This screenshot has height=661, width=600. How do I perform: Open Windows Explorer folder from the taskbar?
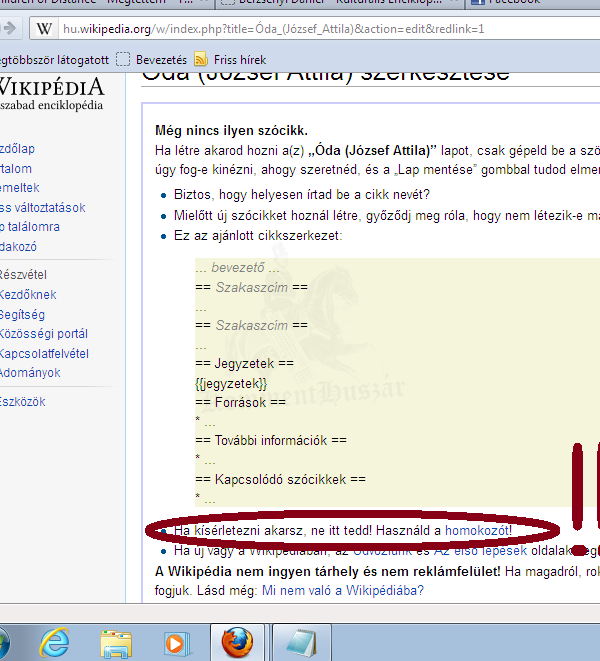click(x=116, y=644)
